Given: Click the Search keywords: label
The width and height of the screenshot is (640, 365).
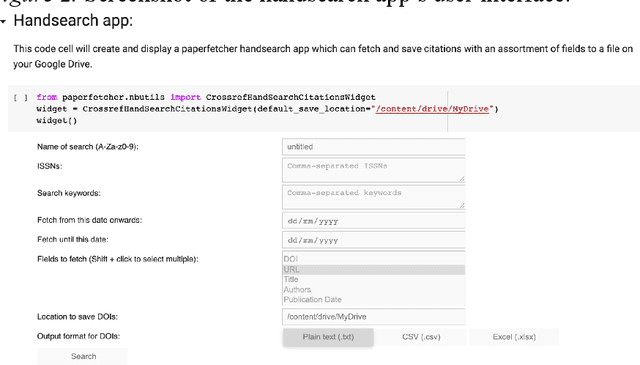Looking at the screenshot, I should 69,193.
